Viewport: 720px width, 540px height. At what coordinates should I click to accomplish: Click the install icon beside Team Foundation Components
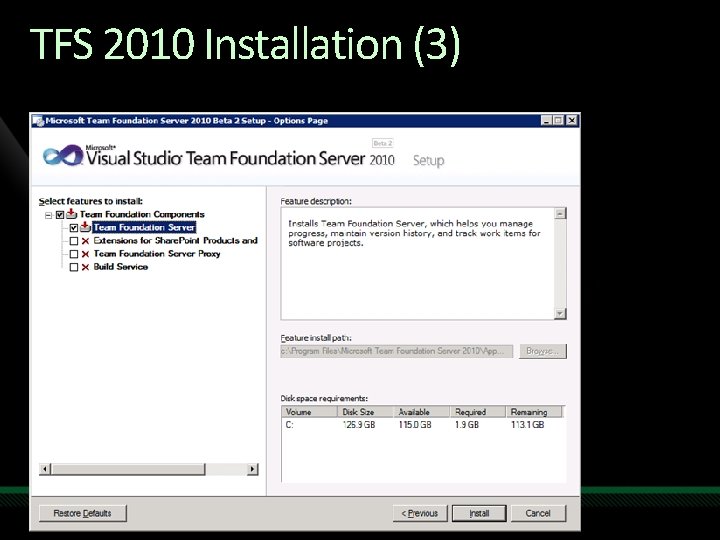(71, 214)
